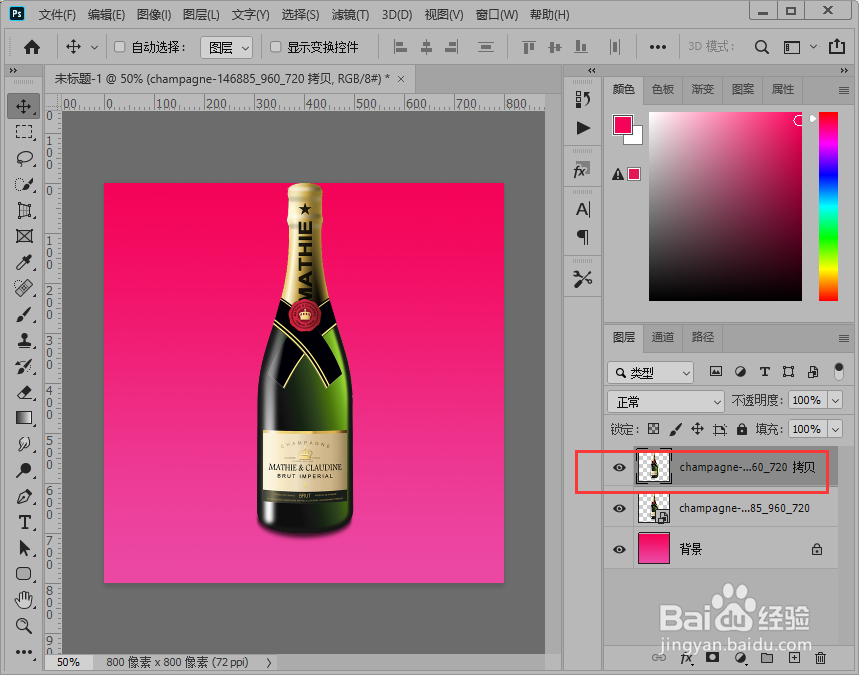Click the Home button in options bar
Viewport: 859px width, 675px height.
coord(32,47)
